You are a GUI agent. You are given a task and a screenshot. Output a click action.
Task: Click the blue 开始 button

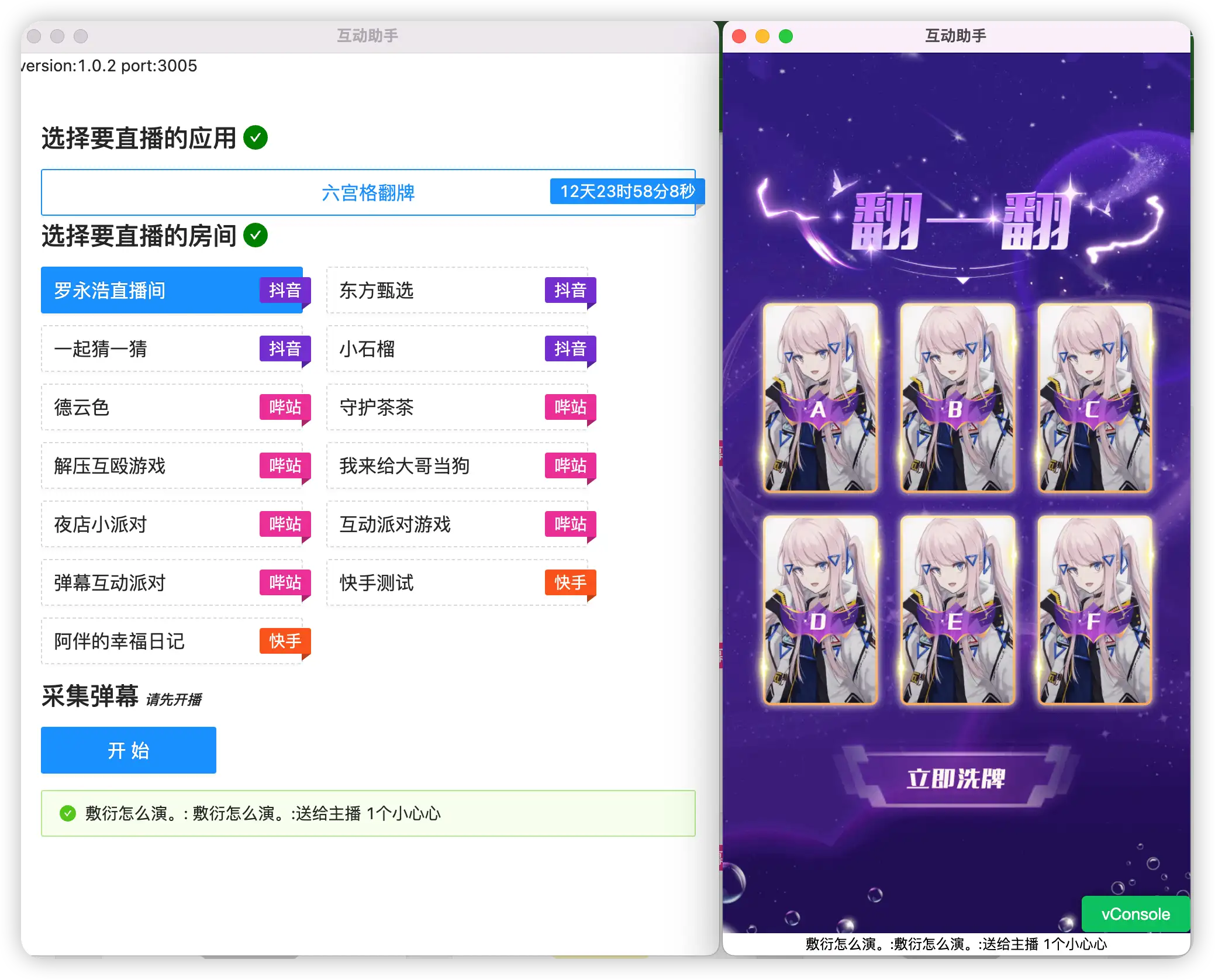[129, 750]
